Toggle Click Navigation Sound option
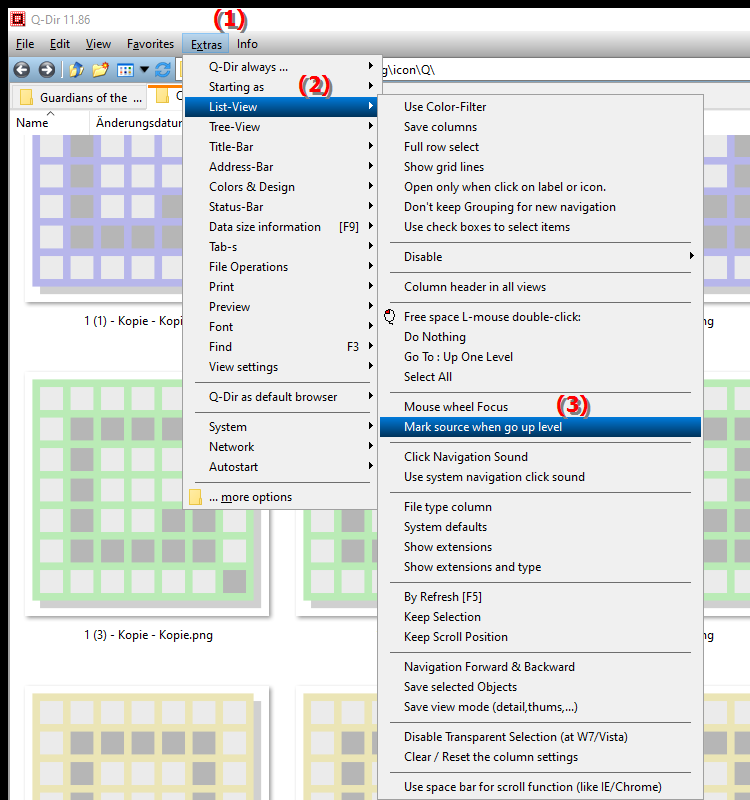Image resolution: width=750 pixels, height=800 pixels. (x=540, y=457)
